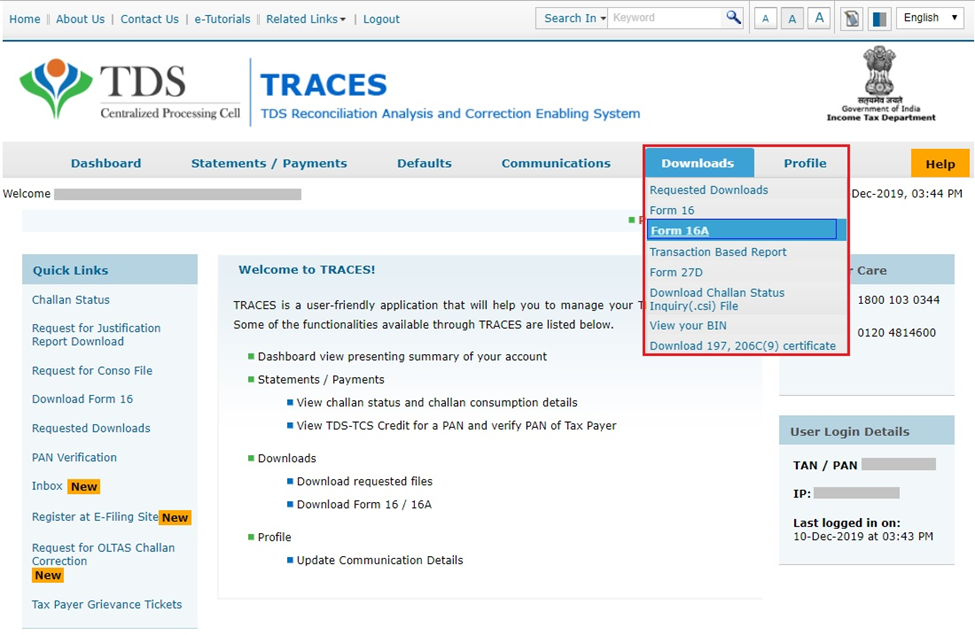Open the Search In dropdown

(x=571, y=17)
